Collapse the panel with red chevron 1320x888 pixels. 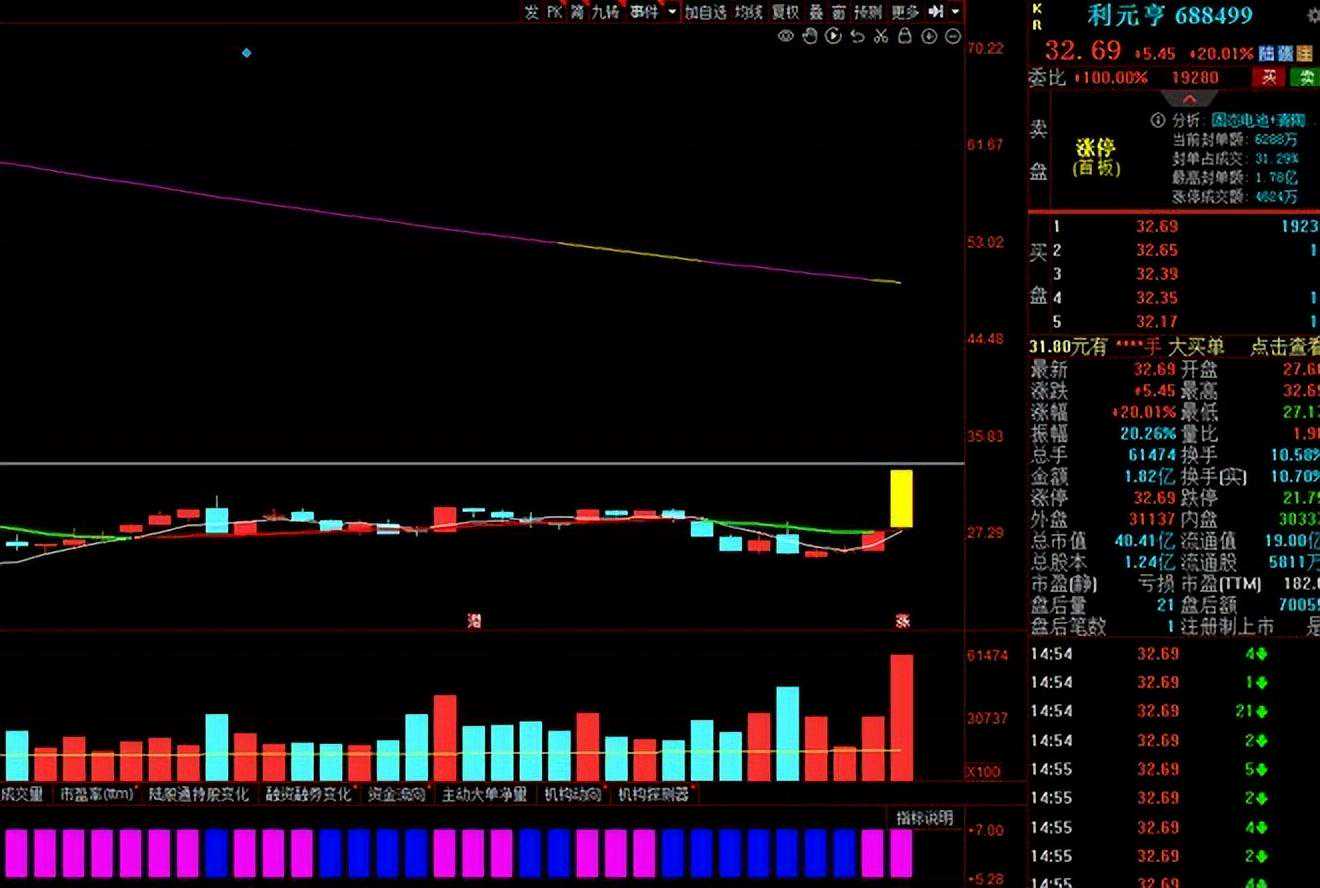(1190, 99)
